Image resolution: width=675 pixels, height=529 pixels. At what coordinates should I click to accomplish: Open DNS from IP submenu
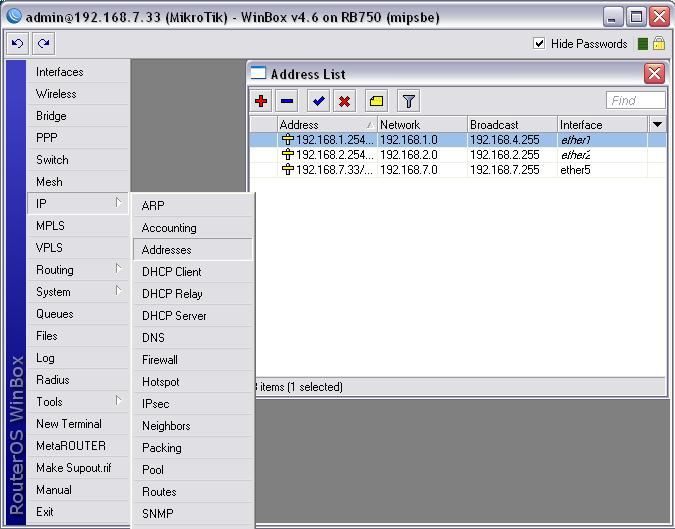[x=193, y=337]
